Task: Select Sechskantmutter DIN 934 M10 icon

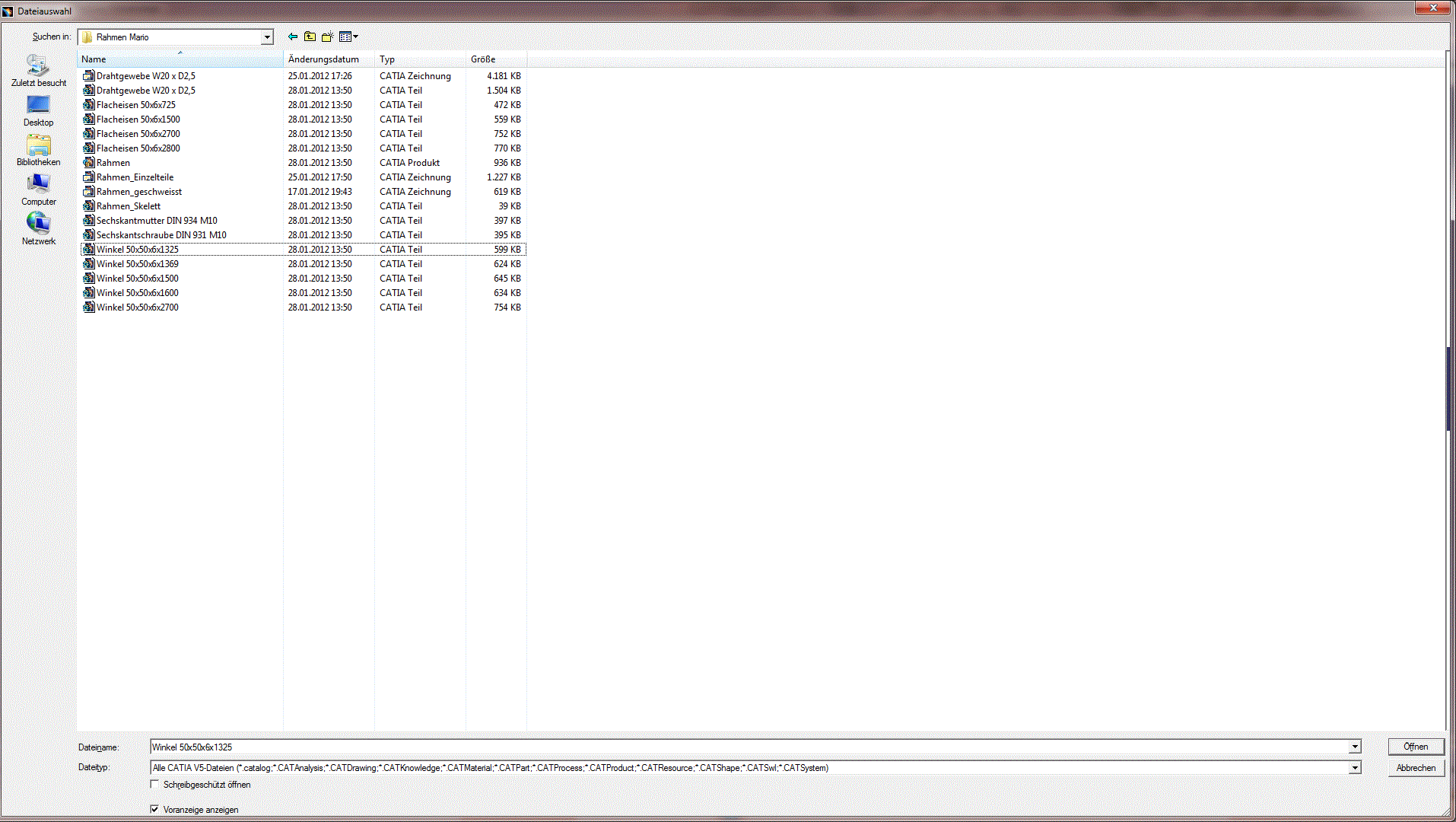Action: (89, 220)
